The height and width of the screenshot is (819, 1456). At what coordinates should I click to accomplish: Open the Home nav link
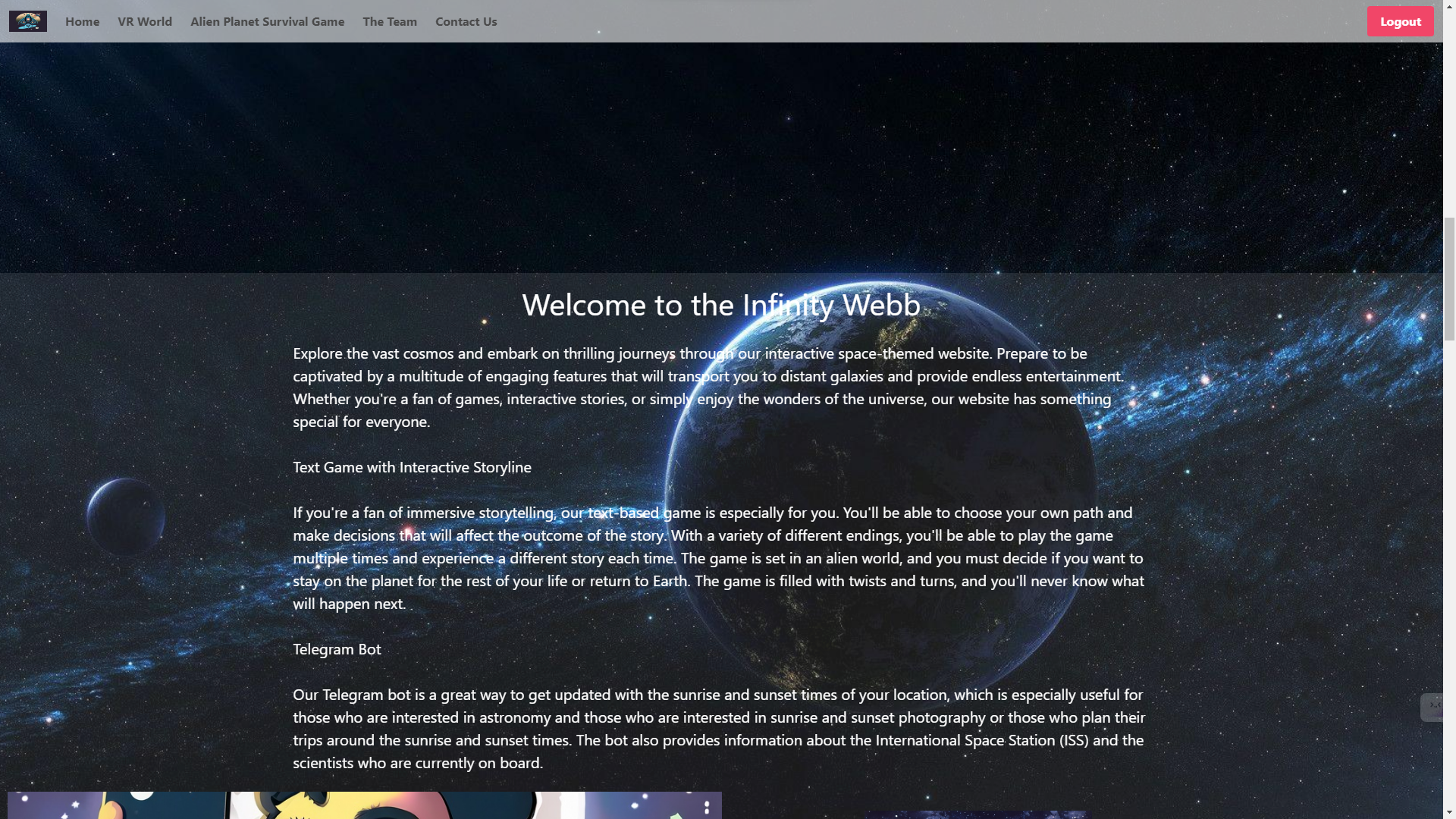pos(82,21)
